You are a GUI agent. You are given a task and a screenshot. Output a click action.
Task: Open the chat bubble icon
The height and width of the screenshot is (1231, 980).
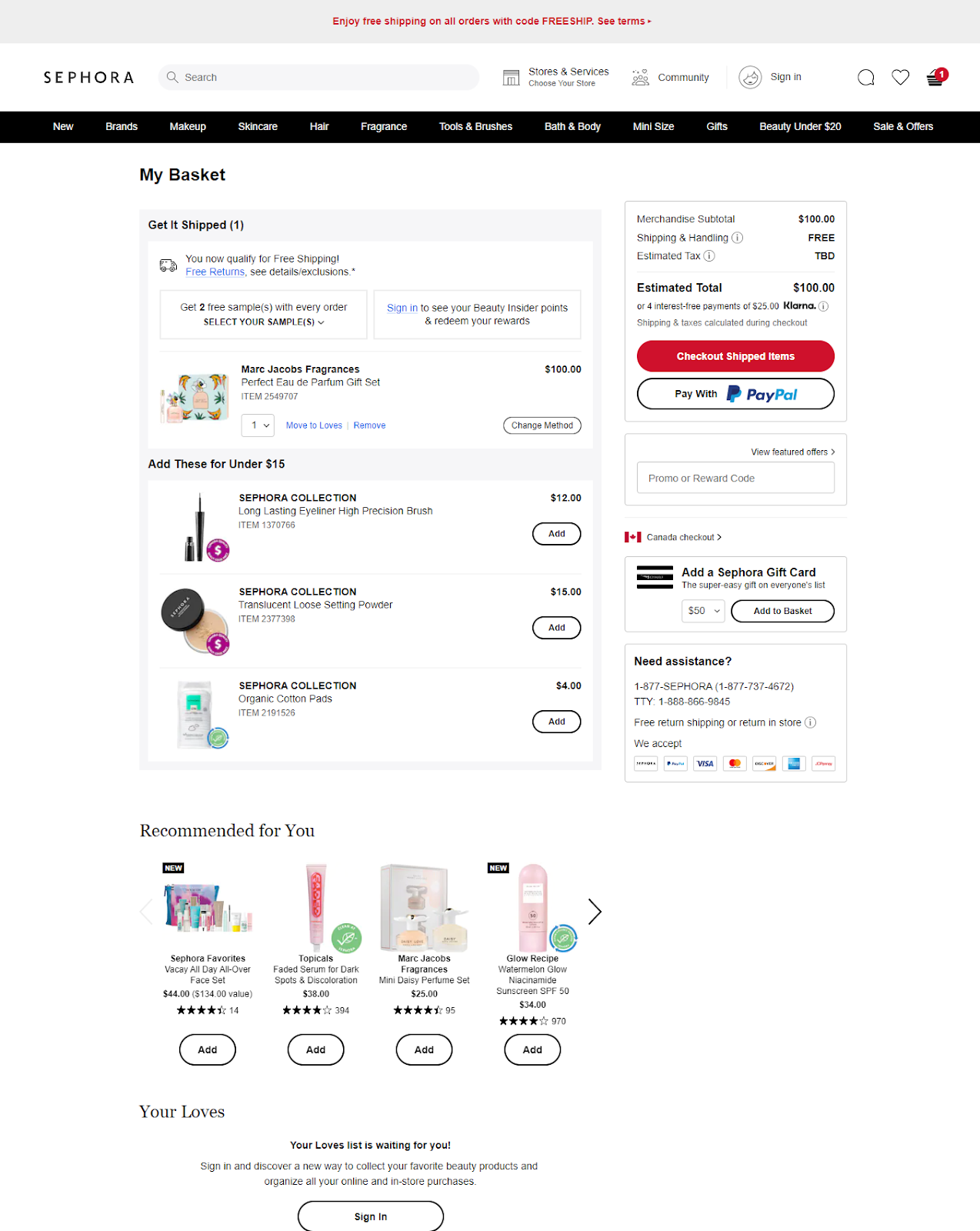865,77
